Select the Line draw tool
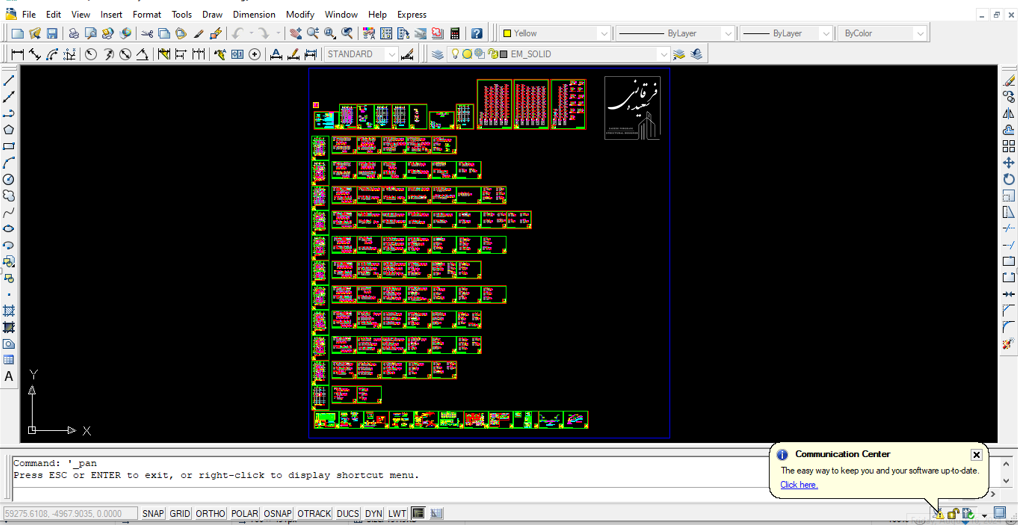This screenshot has height=525, width=1018. coord(9,80)
